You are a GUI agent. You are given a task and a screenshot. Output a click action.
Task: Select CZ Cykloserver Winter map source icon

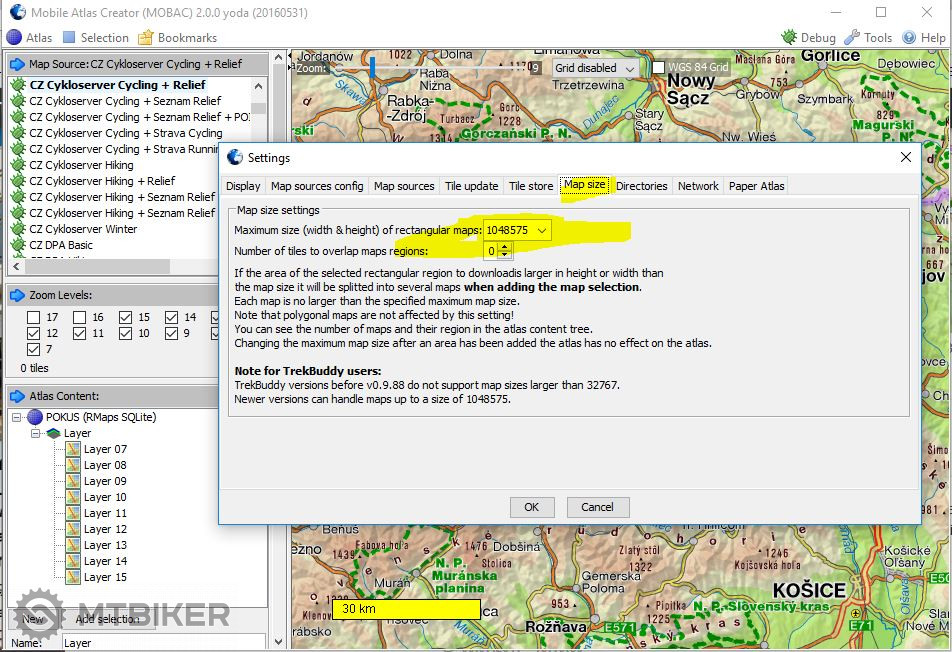click(18, 229)
